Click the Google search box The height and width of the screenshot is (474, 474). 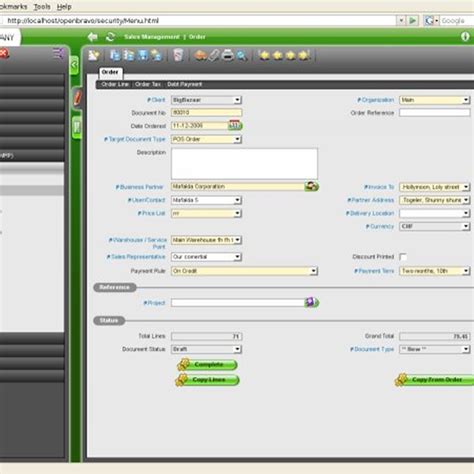457,21
